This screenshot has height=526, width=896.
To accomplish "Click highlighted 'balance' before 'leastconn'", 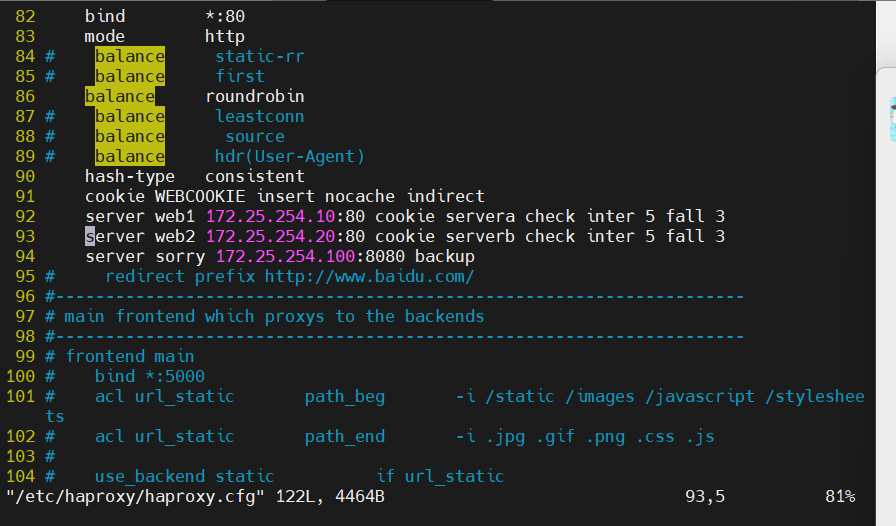I will (x=130, y=116).
